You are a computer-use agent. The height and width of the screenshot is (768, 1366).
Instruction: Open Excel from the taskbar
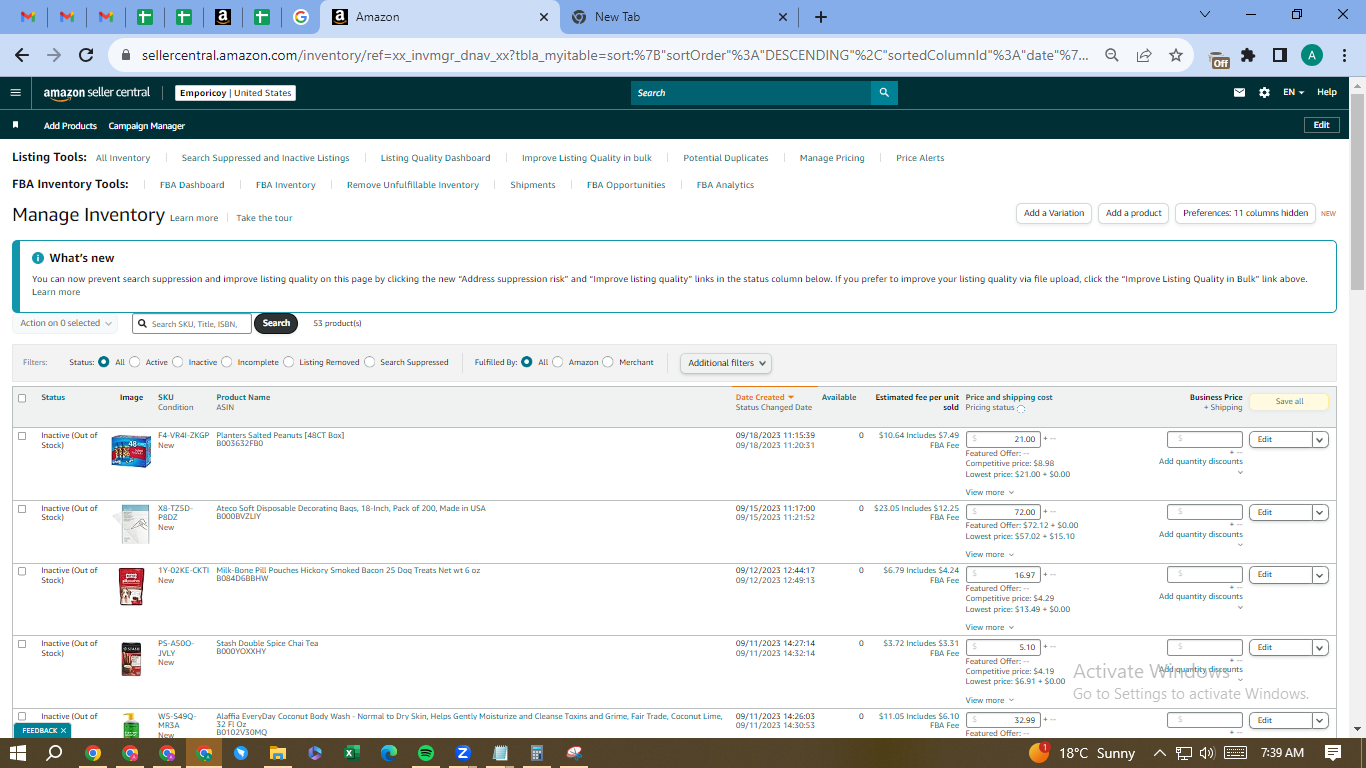(352, 752)
